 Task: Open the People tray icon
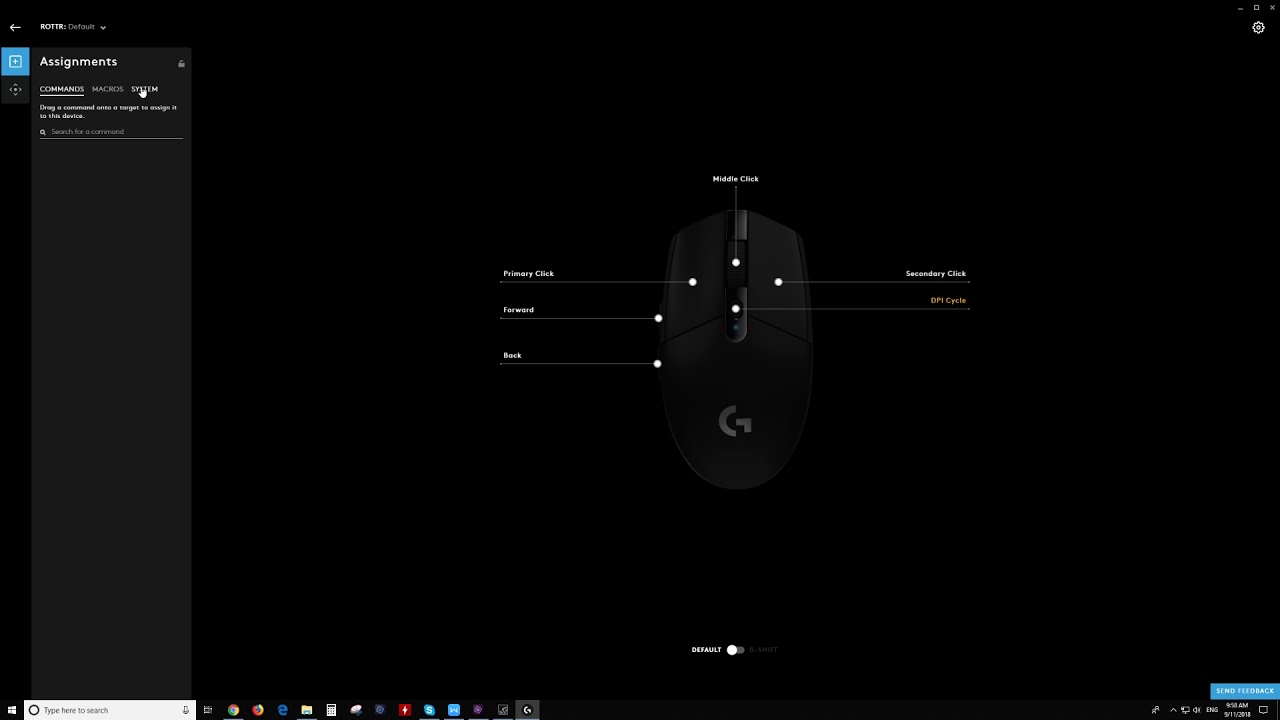click(1156, 710)
